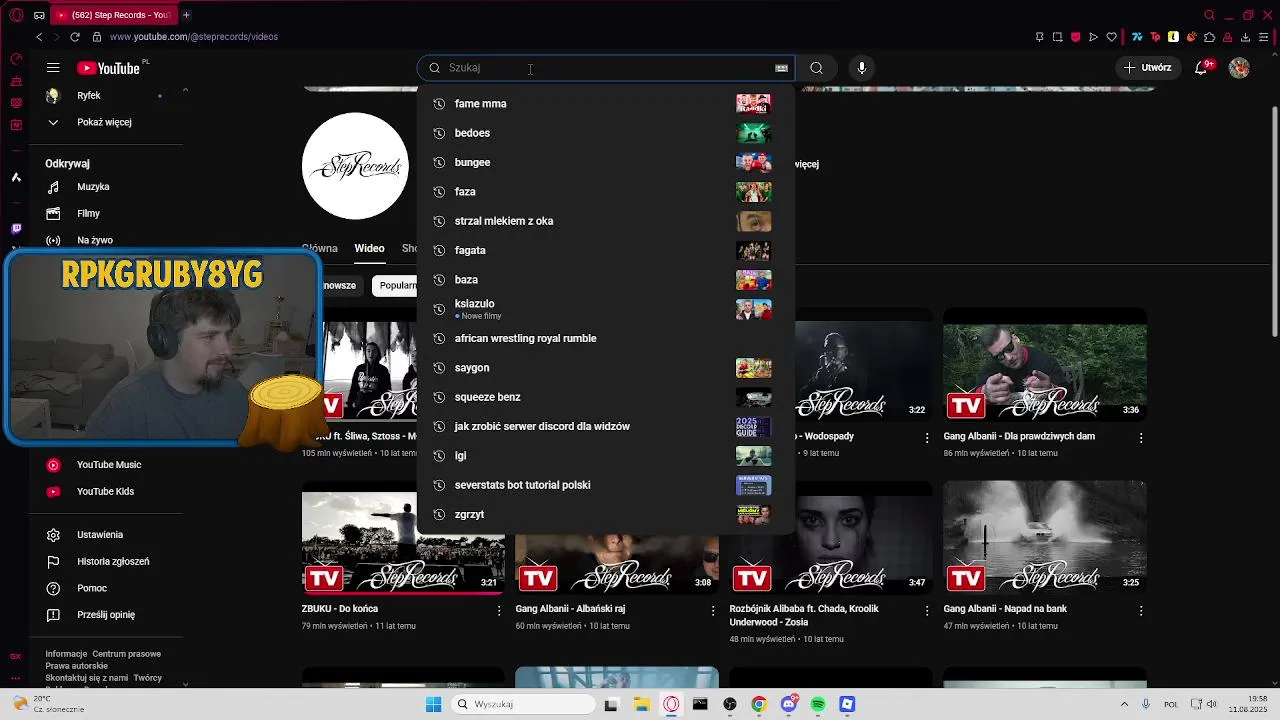Open YouTube notifications bell
This screenshot has width=1280, height=720.
coord(1202,68)
